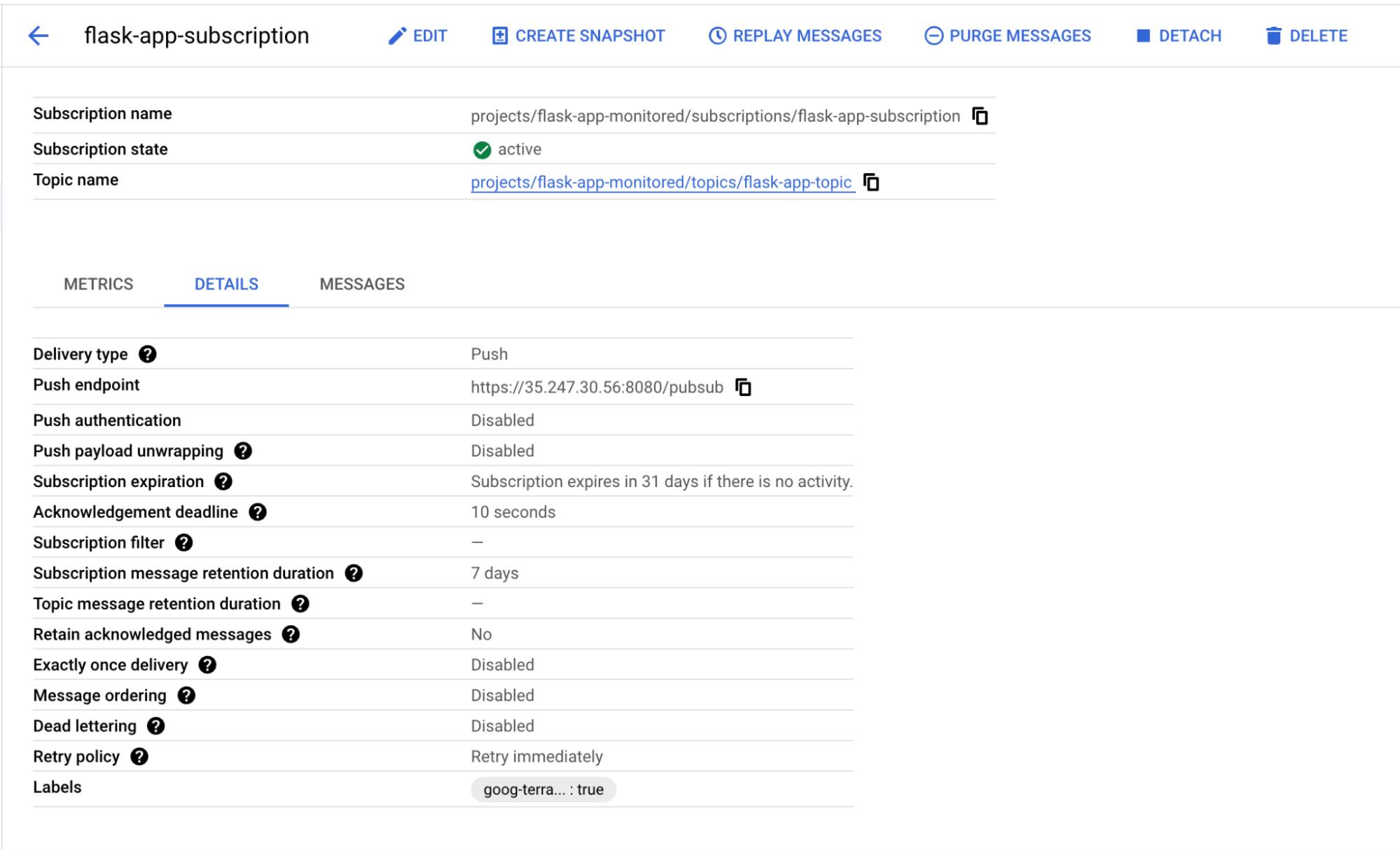Open help for Message ordering
The image size is (1400, 850).
pos(186,696)
